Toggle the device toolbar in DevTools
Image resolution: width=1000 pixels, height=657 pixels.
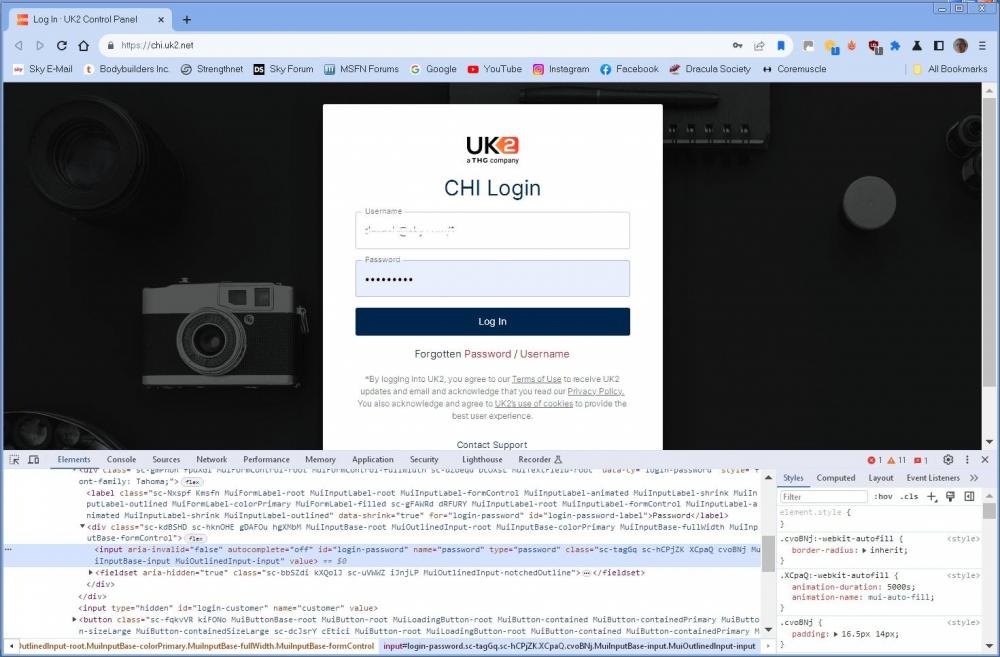(33, 460)
